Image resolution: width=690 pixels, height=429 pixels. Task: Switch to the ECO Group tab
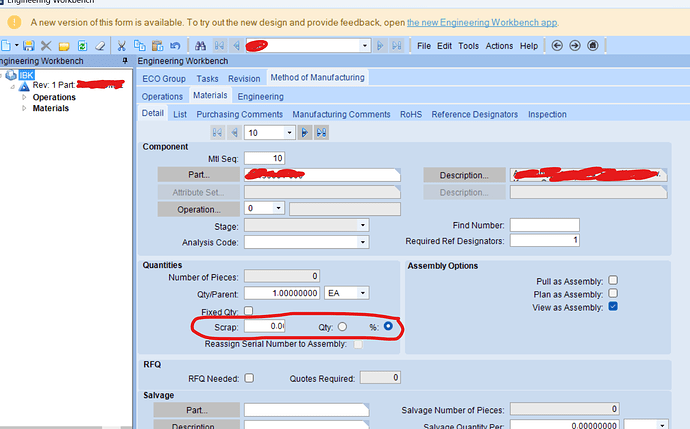click(x=164, y=78)
